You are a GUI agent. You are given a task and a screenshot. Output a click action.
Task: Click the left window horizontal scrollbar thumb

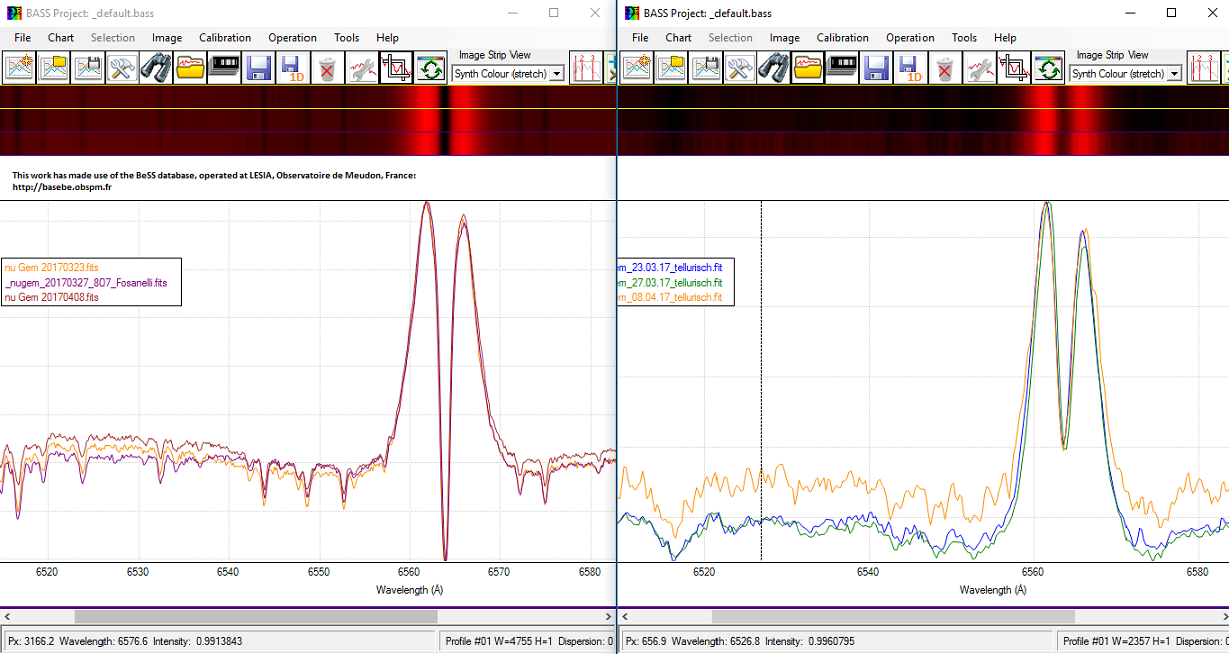click(255, 617)
